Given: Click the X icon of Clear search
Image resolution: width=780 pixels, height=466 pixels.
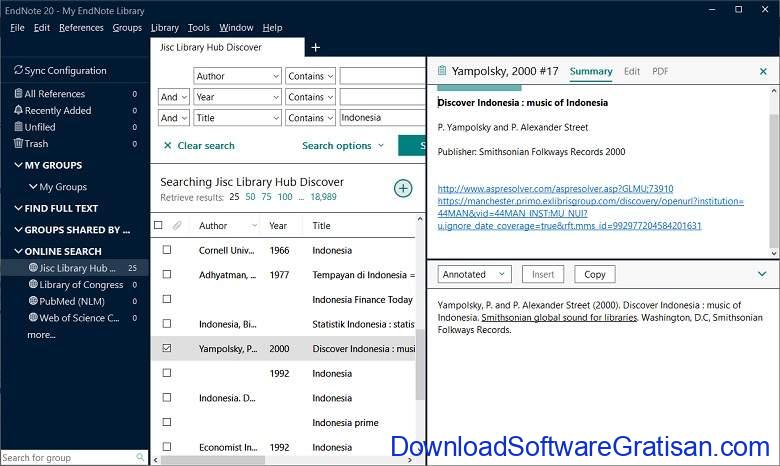Looking at the screenshot, I should (x=168, y=145).
